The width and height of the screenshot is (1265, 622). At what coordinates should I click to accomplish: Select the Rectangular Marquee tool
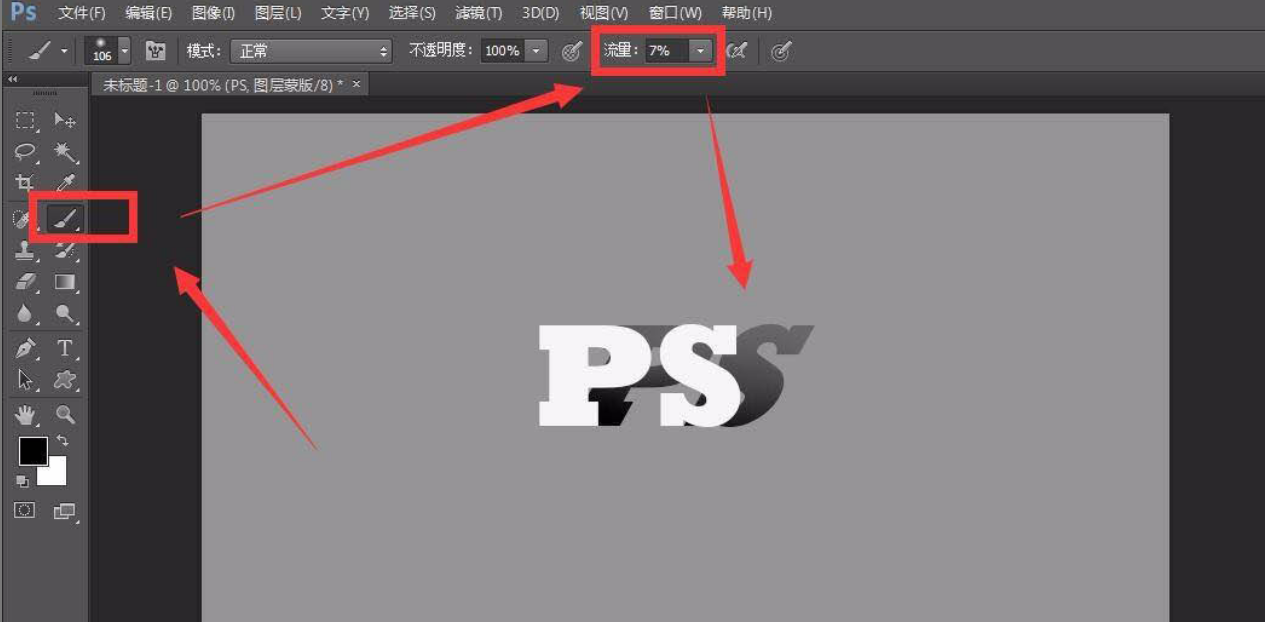coord(25,121)
